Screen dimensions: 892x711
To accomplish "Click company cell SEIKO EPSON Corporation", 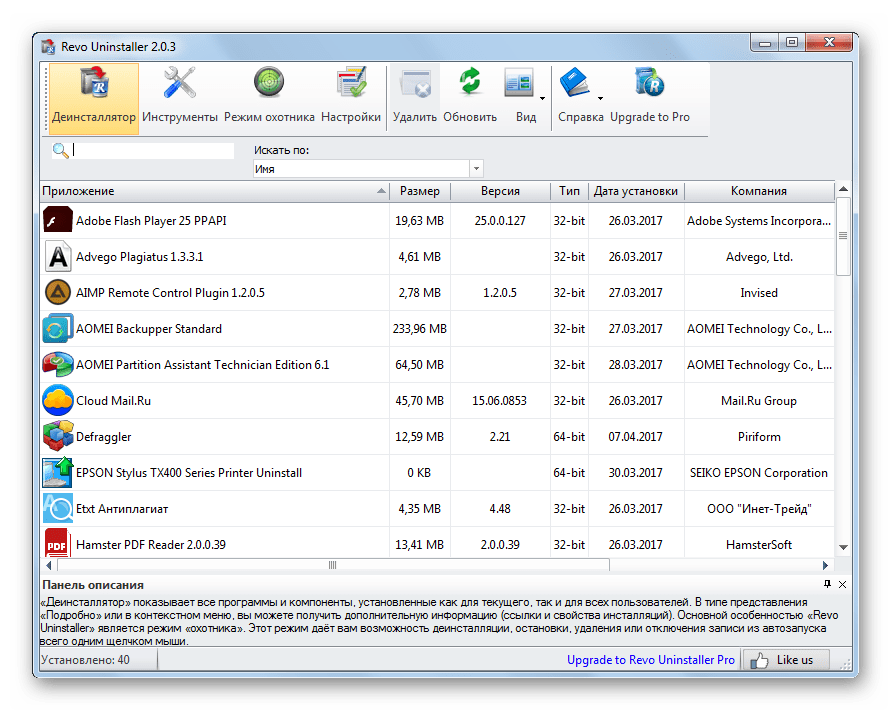I will [x=759, y=473].
